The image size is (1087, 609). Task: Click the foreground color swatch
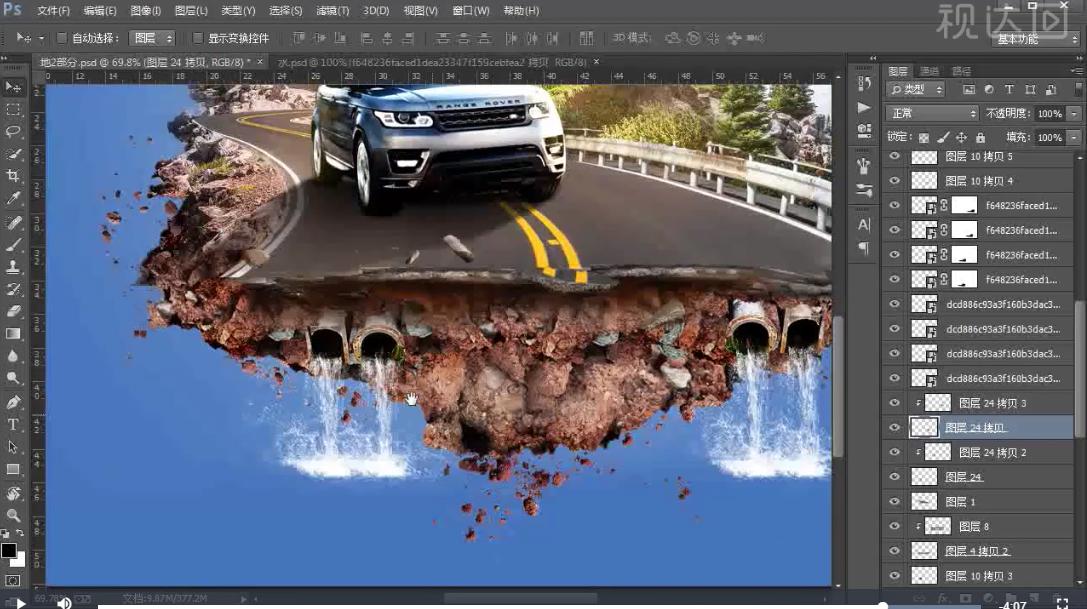(x=9, y=550)
